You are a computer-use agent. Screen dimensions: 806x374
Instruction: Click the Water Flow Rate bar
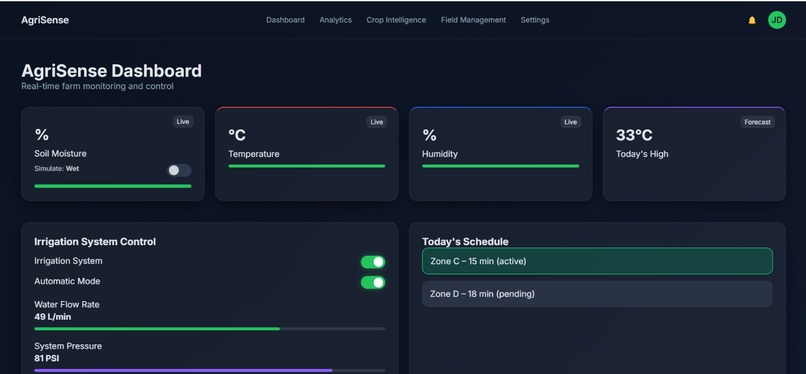[210, 329]
